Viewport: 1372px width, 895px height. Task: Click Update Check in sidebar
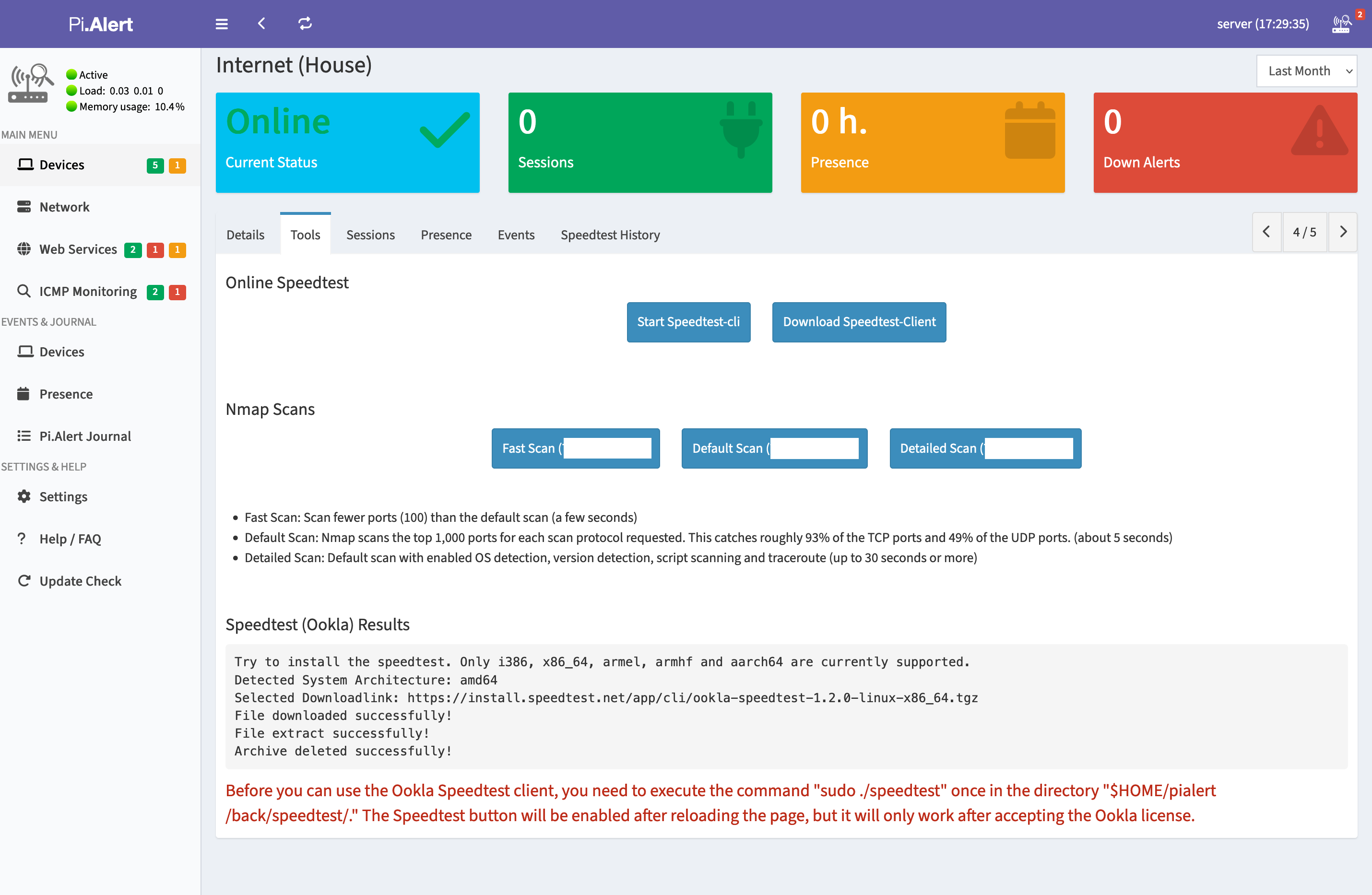80,581
